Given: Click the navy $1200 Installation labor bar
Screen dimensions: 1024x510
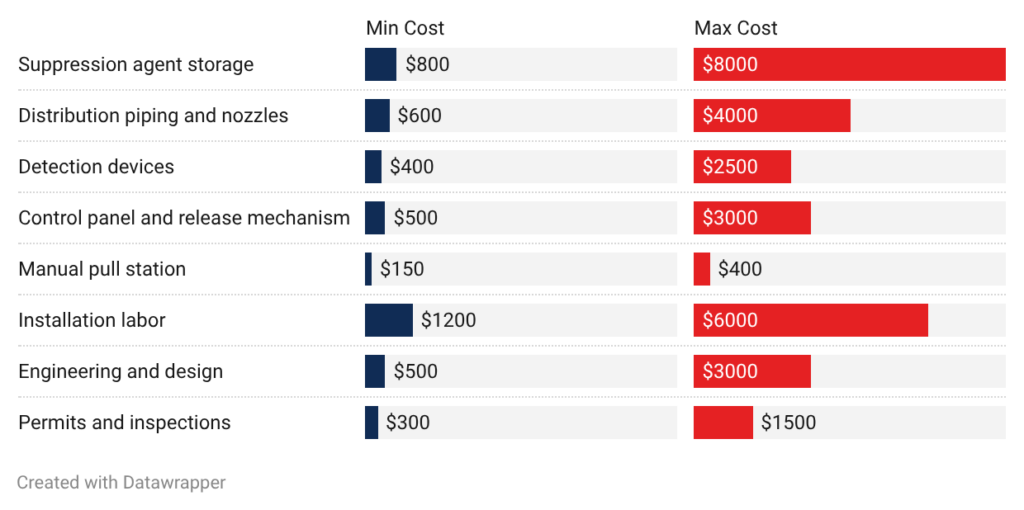Looking at the screenshot, I should (389, 320).
